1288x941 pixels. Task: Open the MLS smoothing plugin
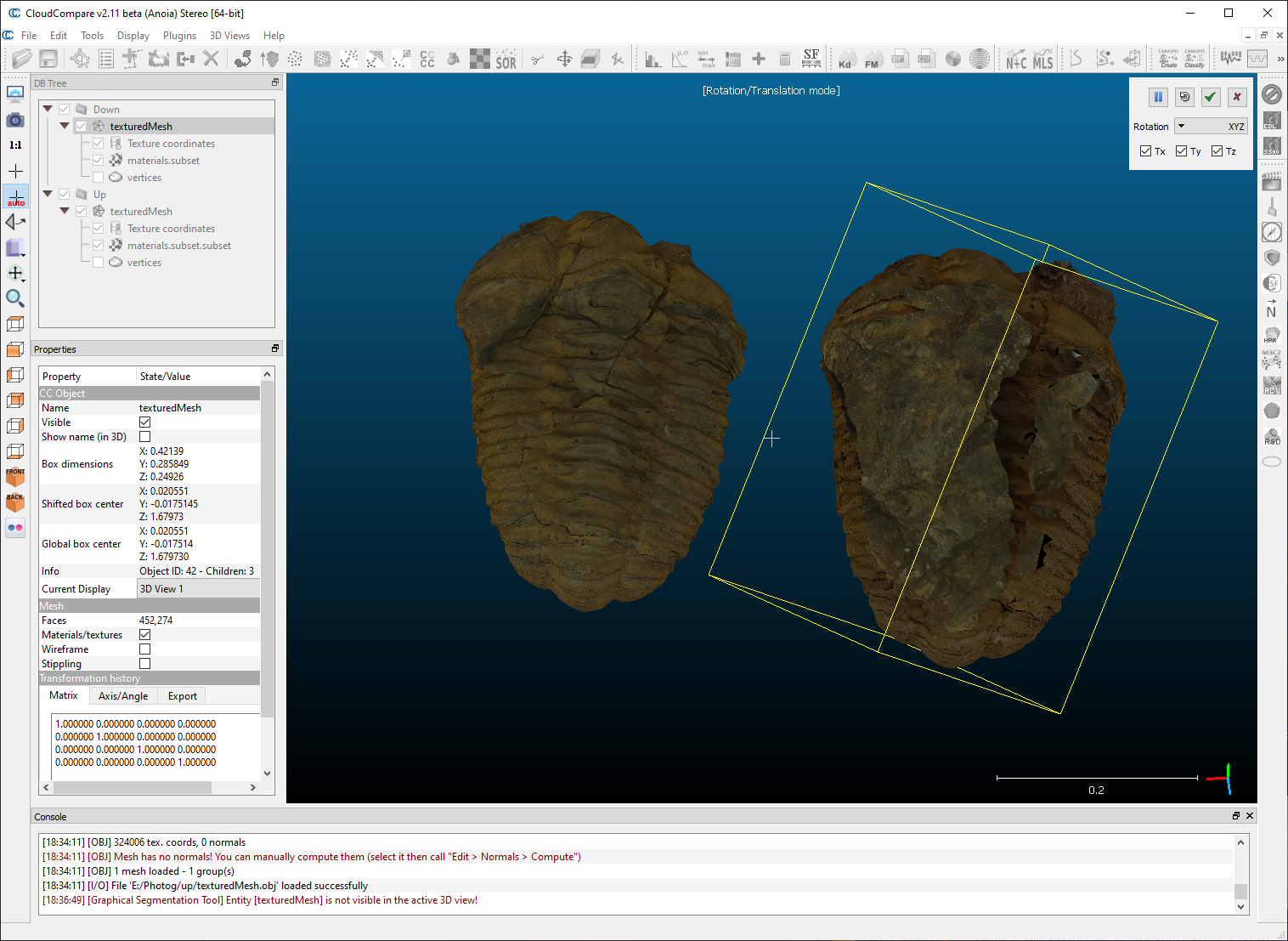coord(1043,59)
